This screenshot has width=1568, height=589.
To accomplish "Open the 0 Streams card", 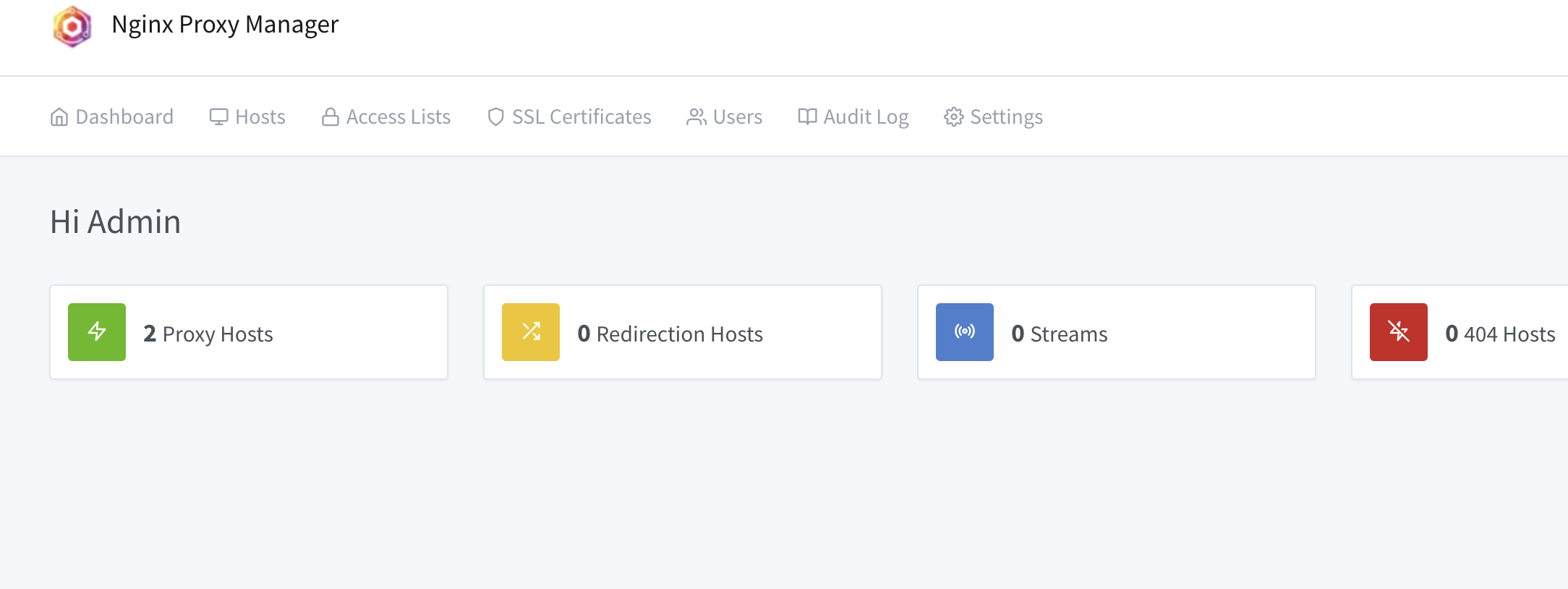I will coord(1117,332).
